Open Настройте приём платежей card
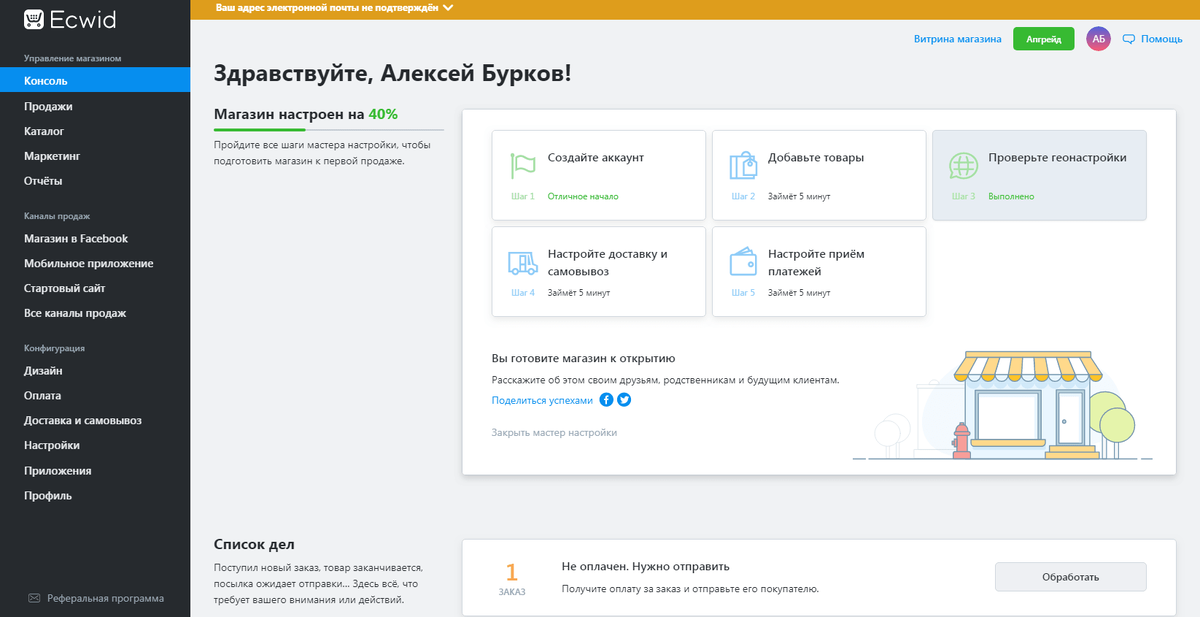This screenshot has height=617, width=1200. (x=819, y=271)
